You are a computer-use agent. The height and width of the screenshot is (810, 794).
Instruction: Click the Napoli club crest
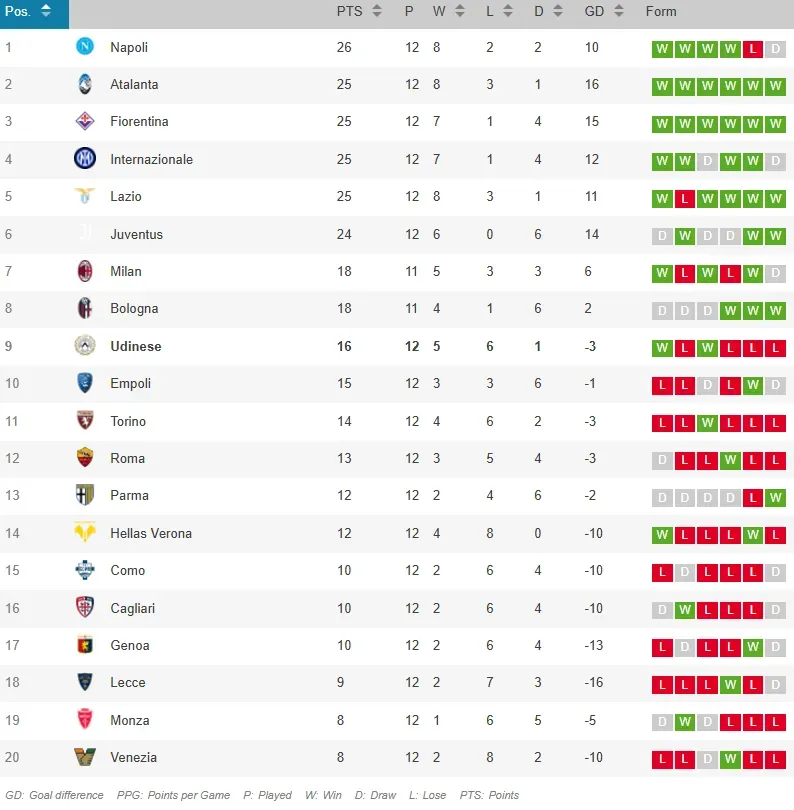(x=85, y=47)
